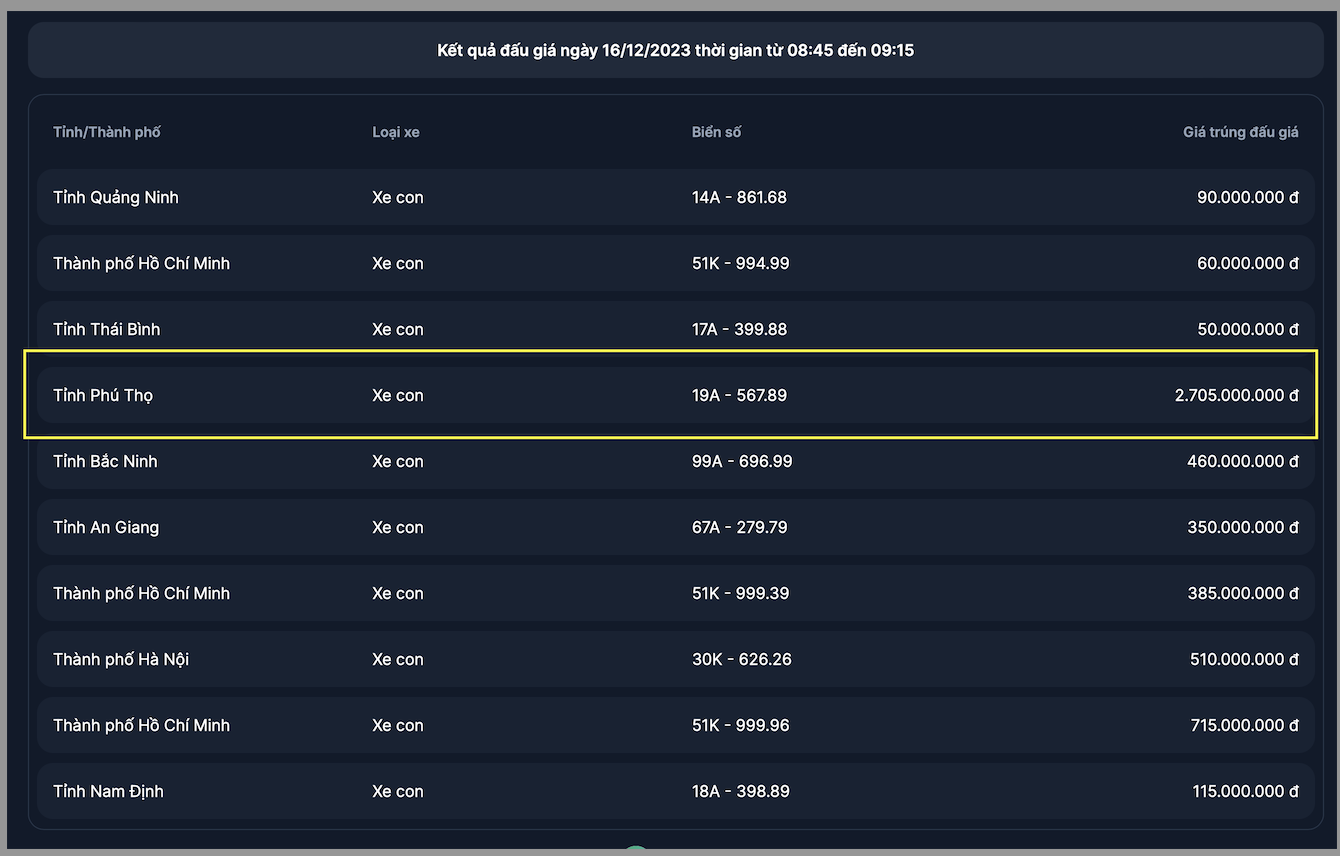
Task: Click the Biển số column header
Action: pos(716,132)
